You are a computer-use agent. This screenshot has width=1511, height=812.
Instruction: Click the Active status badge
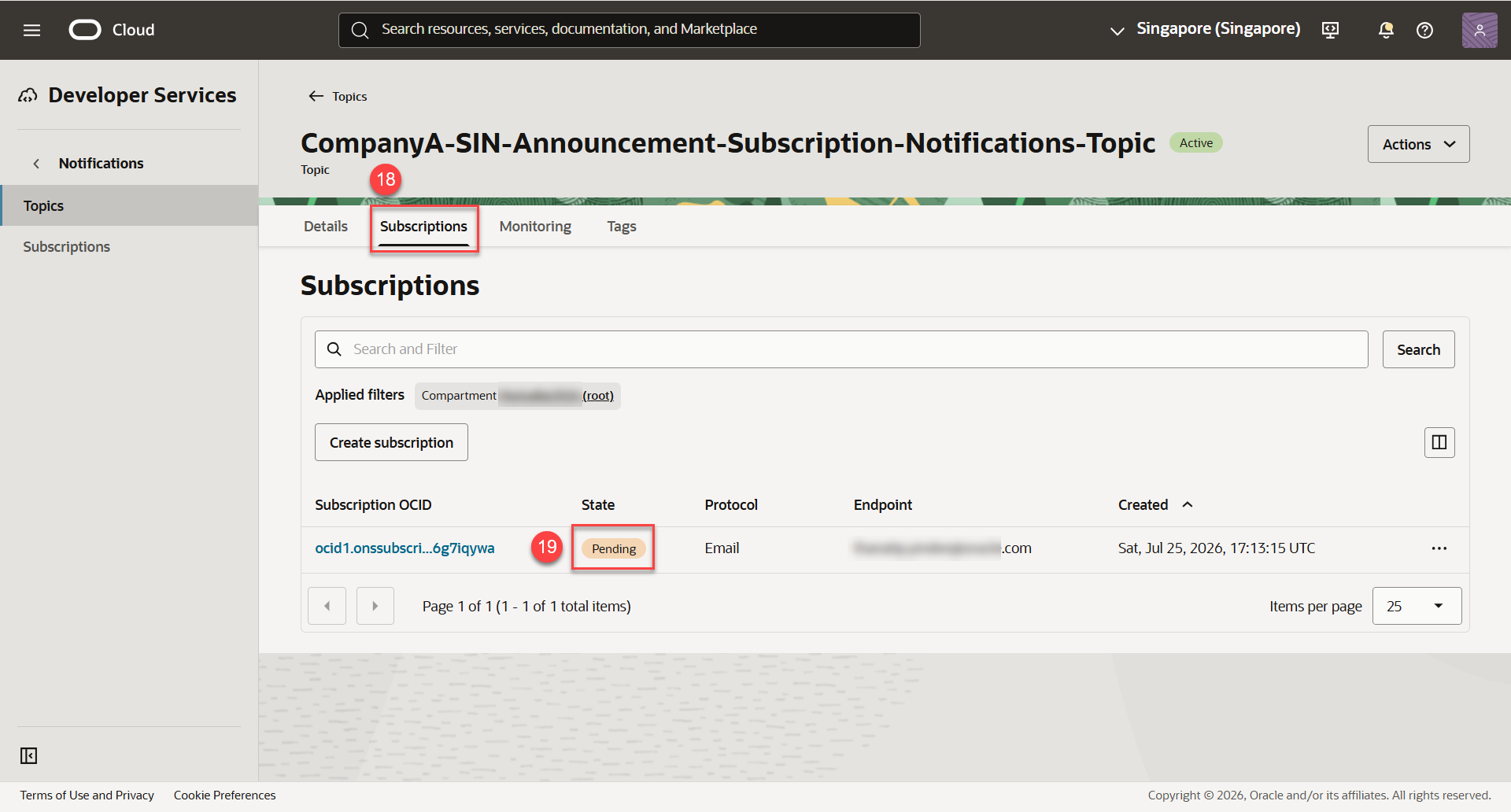[x=1195, y=143]
